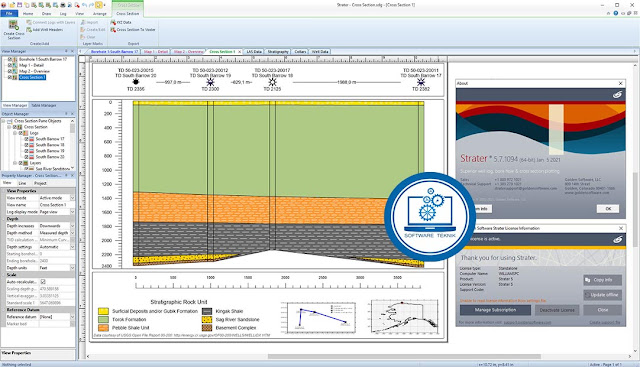Image resolution: width=640 pixels, height=367 pixels.
Task: Toggle visibility of South Barrow 18 log
Action: point(26,145)
